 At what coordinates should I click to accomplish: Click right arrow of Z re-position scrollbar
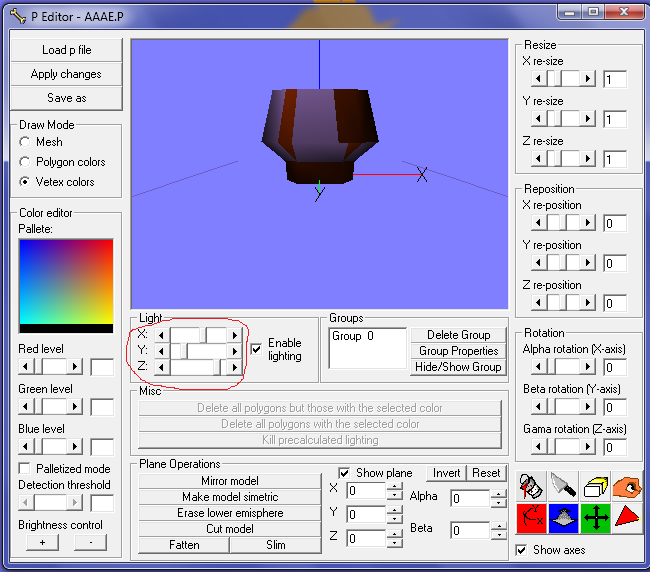[x=587, y=303]
